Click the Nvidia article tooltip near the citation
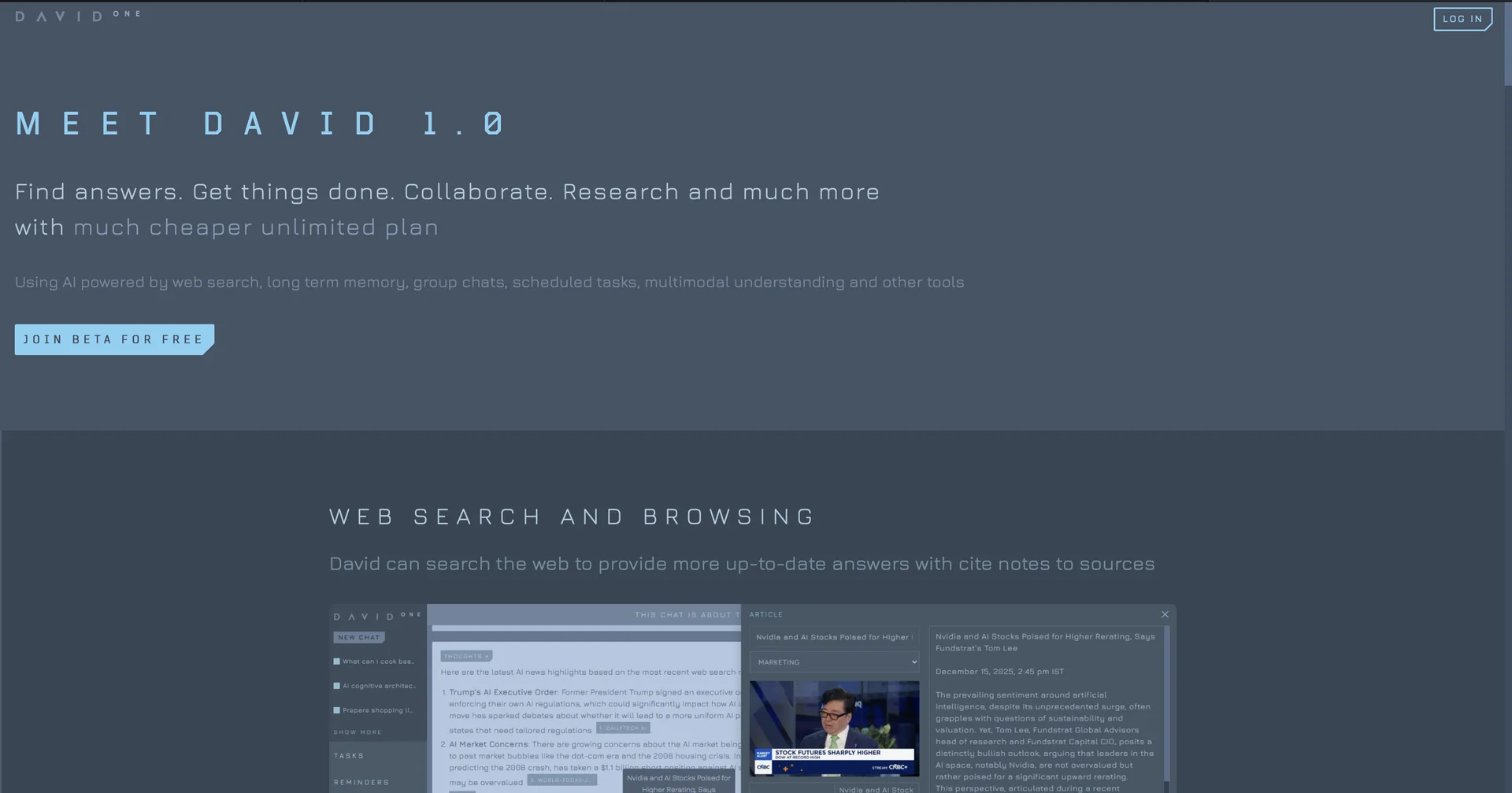This screenshot has height=793, width=1512. (679, 782)
